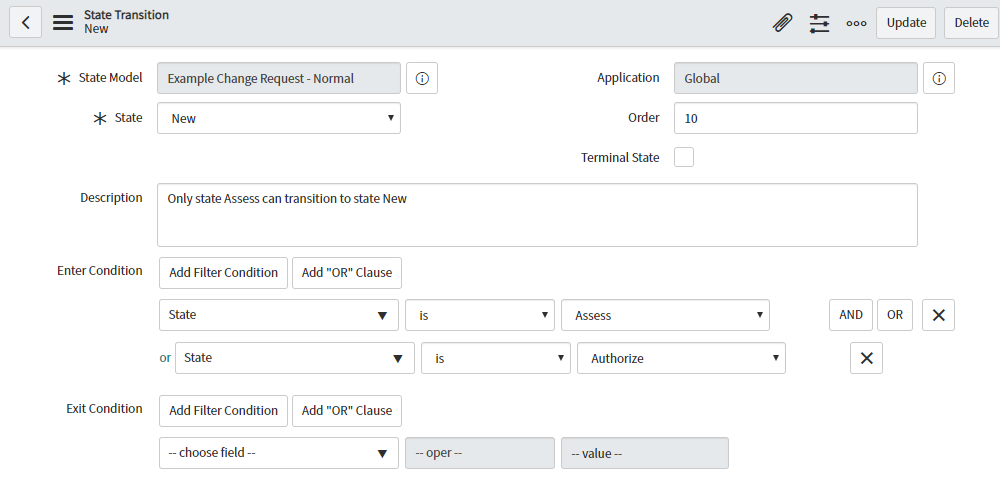Viewport: 1000px width, 488px height.
Task: Open the personalize form settings icon
Action: pyautogui.click(x=819, y=23)
